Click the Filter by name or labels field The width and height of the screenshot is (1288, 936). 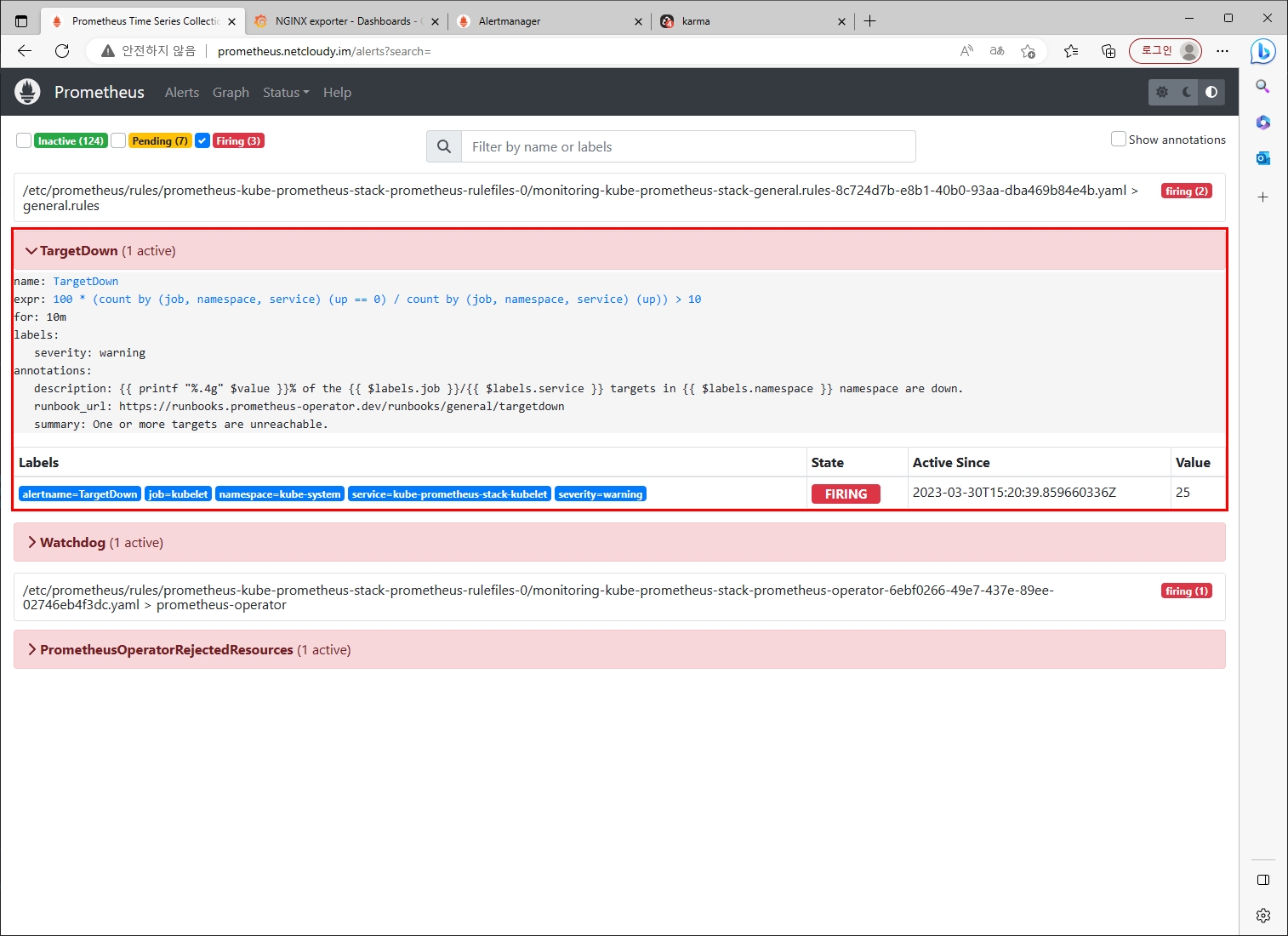click(688, 146)
